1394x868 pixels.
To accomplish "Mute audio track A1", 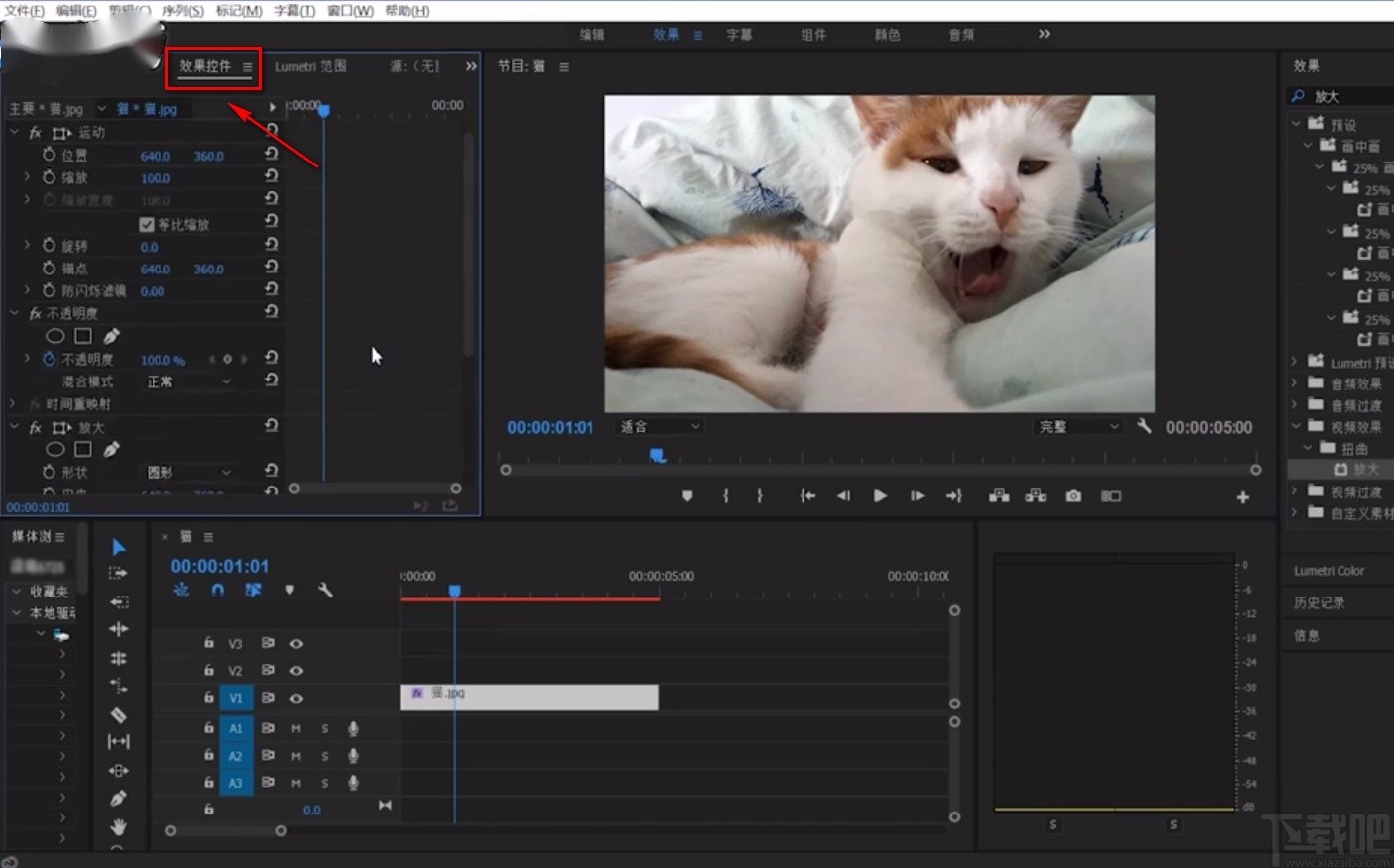I will click(296, 728).
